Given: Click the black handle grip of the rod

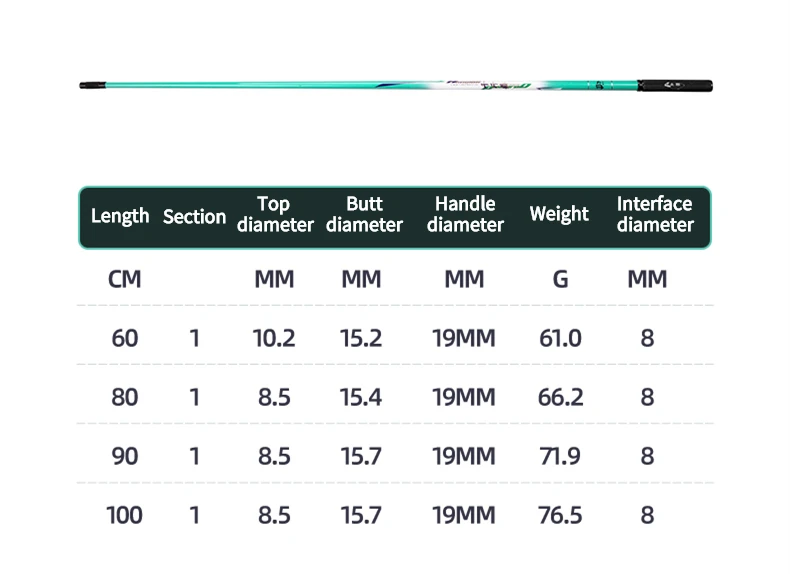Looking at the screenshot, I should 690,86.
